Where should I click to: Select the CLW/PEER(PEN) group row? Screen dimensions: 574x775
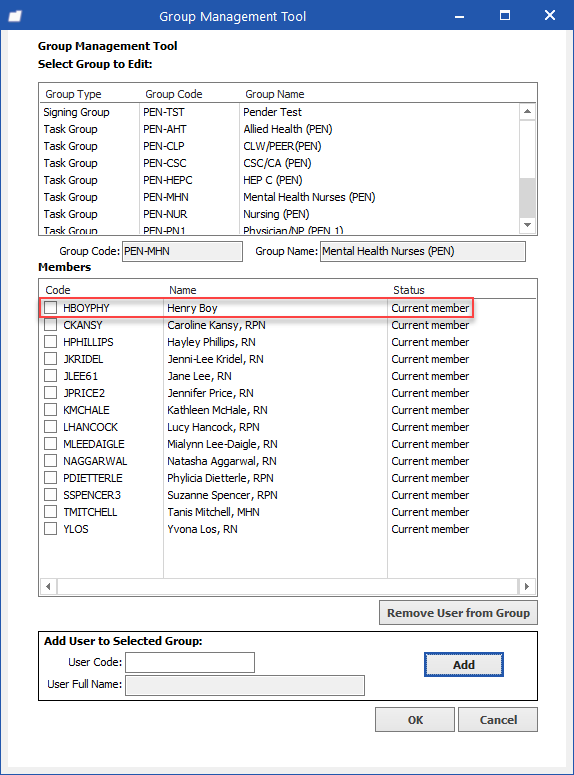pyautogui.click(x=279, y=146)
